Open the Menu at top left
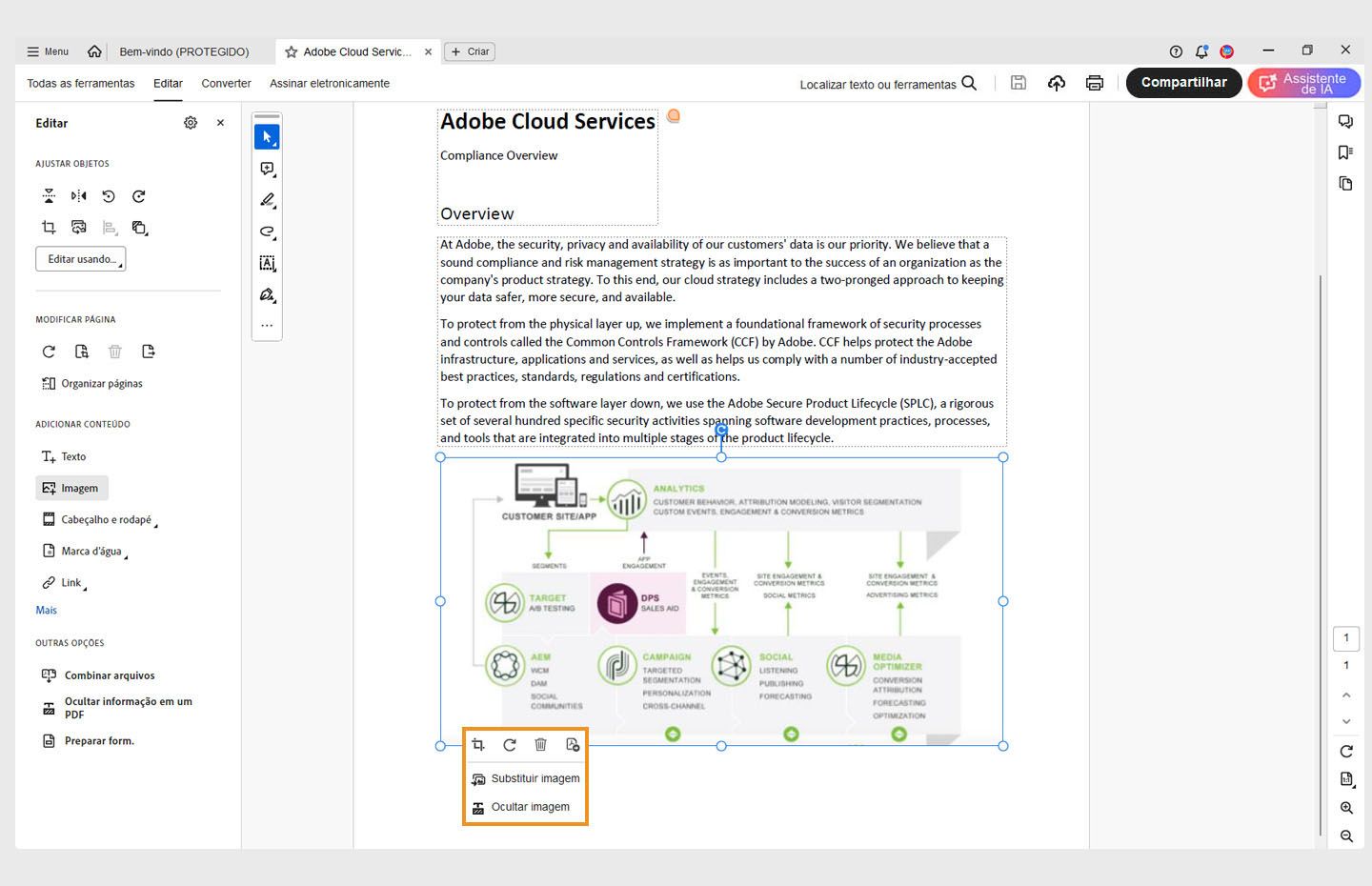The height and width of the screenshot is (886, 1372). tap(47, 51)
